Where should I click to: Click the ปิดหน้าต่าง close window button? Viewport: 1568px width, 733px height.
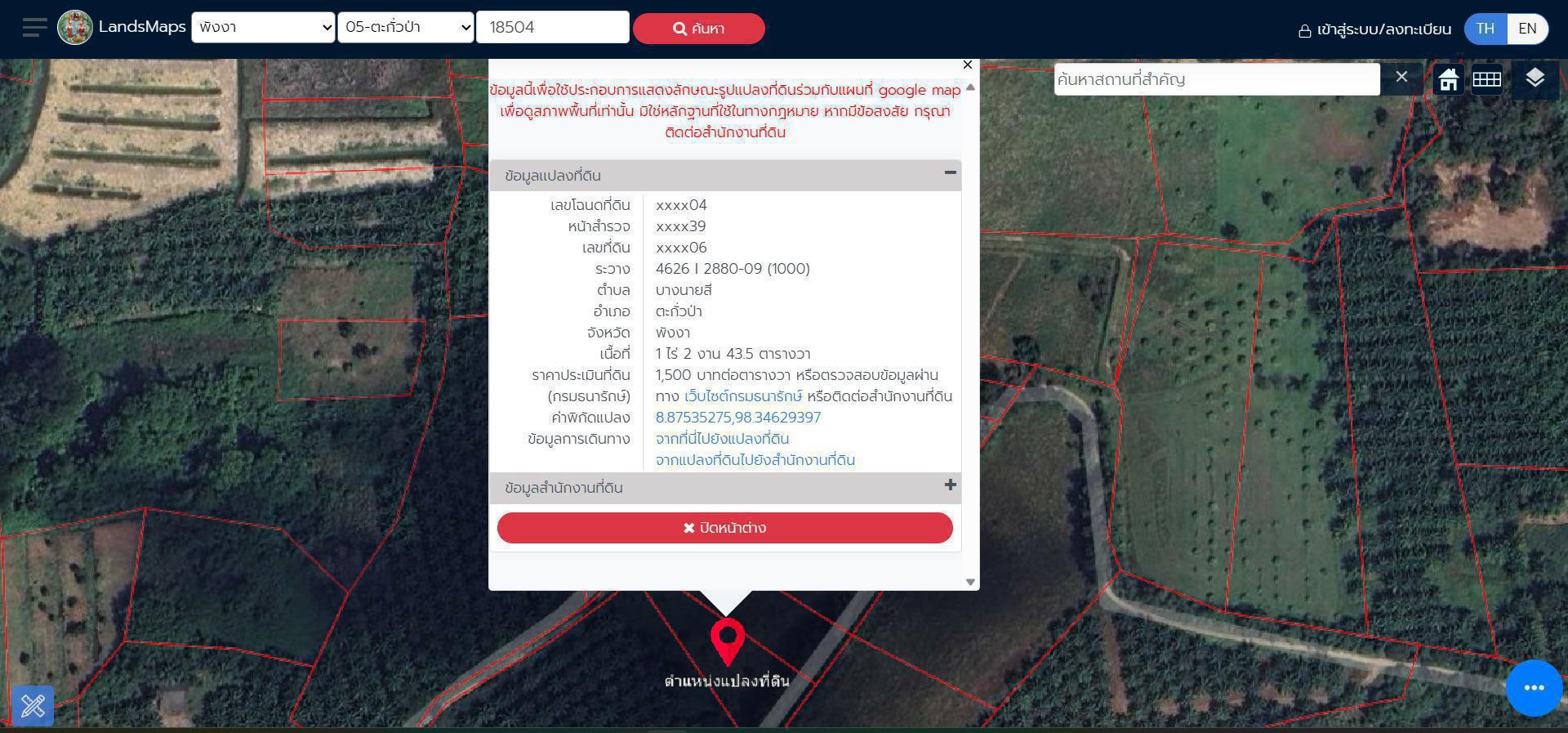[x=724, y=528]
